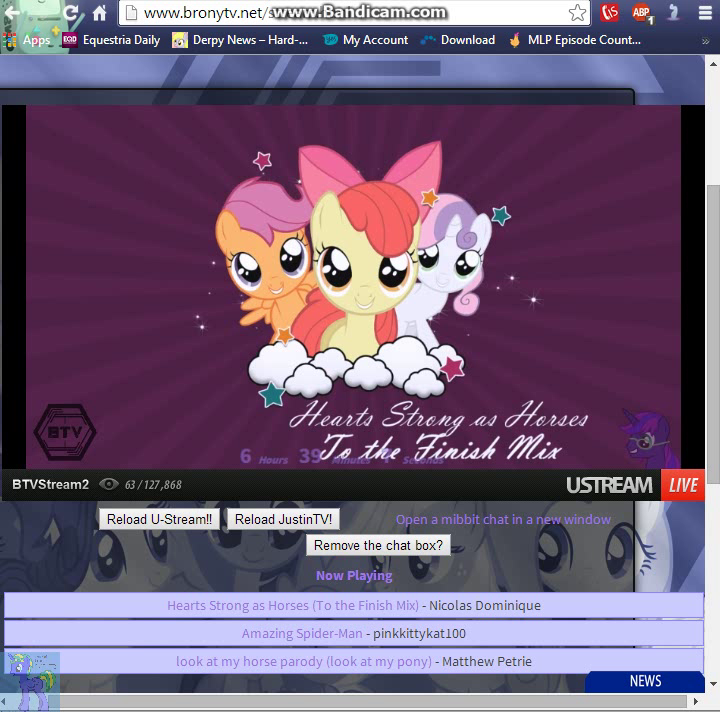720x712 pixels.
Task: Click the Reload JustinTV! button
Action: tap(283, 520)
